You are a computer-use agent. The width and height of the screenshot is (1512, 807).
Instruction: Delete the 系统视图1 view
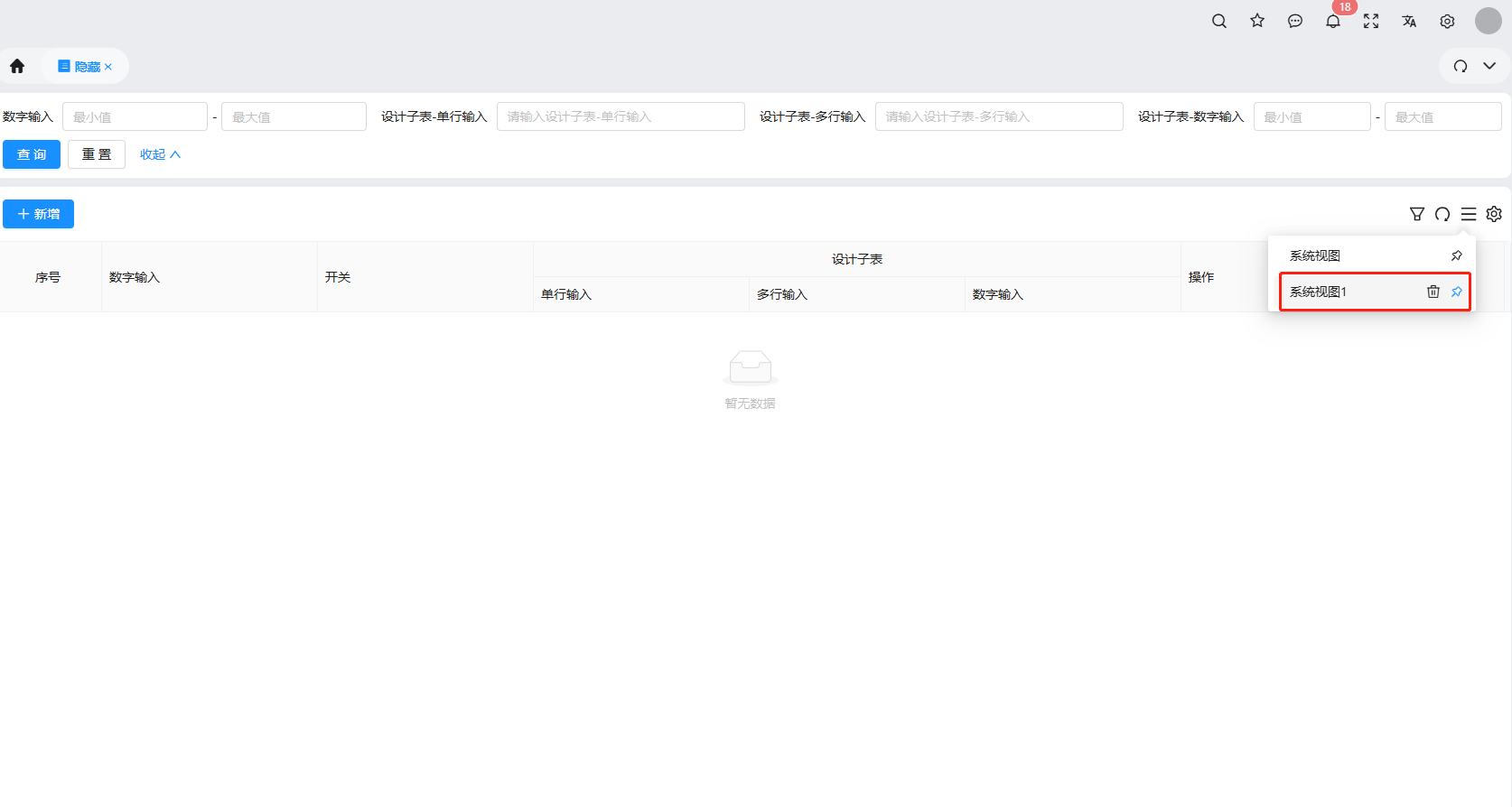[1433, 292]
